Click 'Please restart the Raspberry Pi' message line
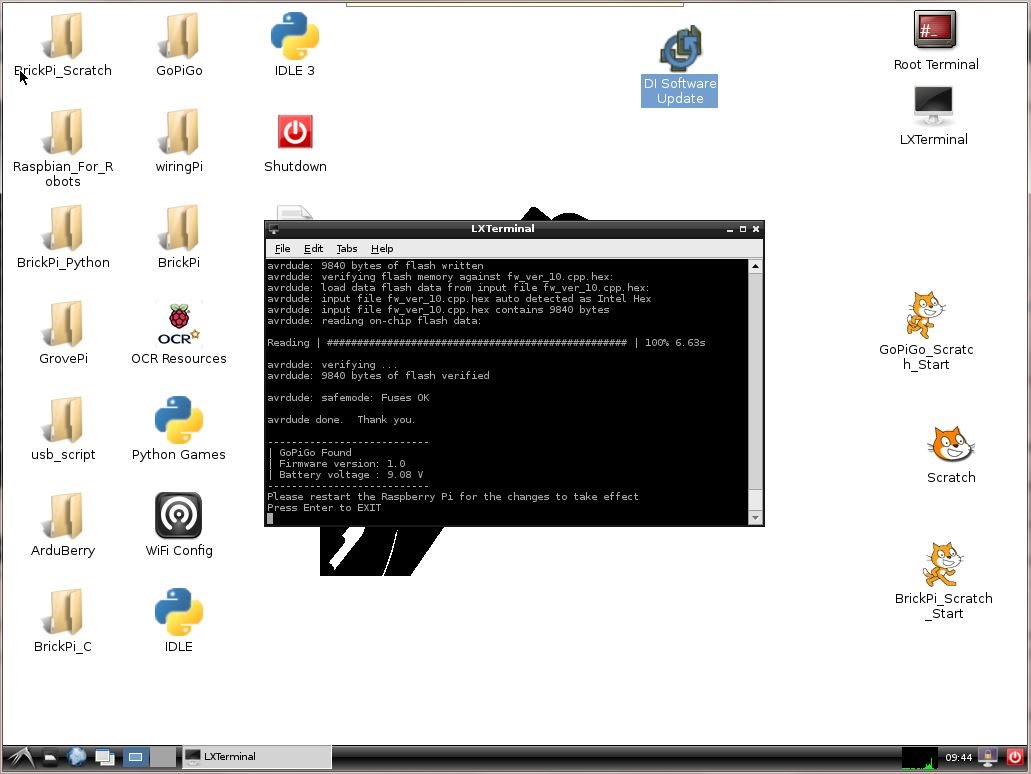The image size is (1031, 774). point(452,496)
